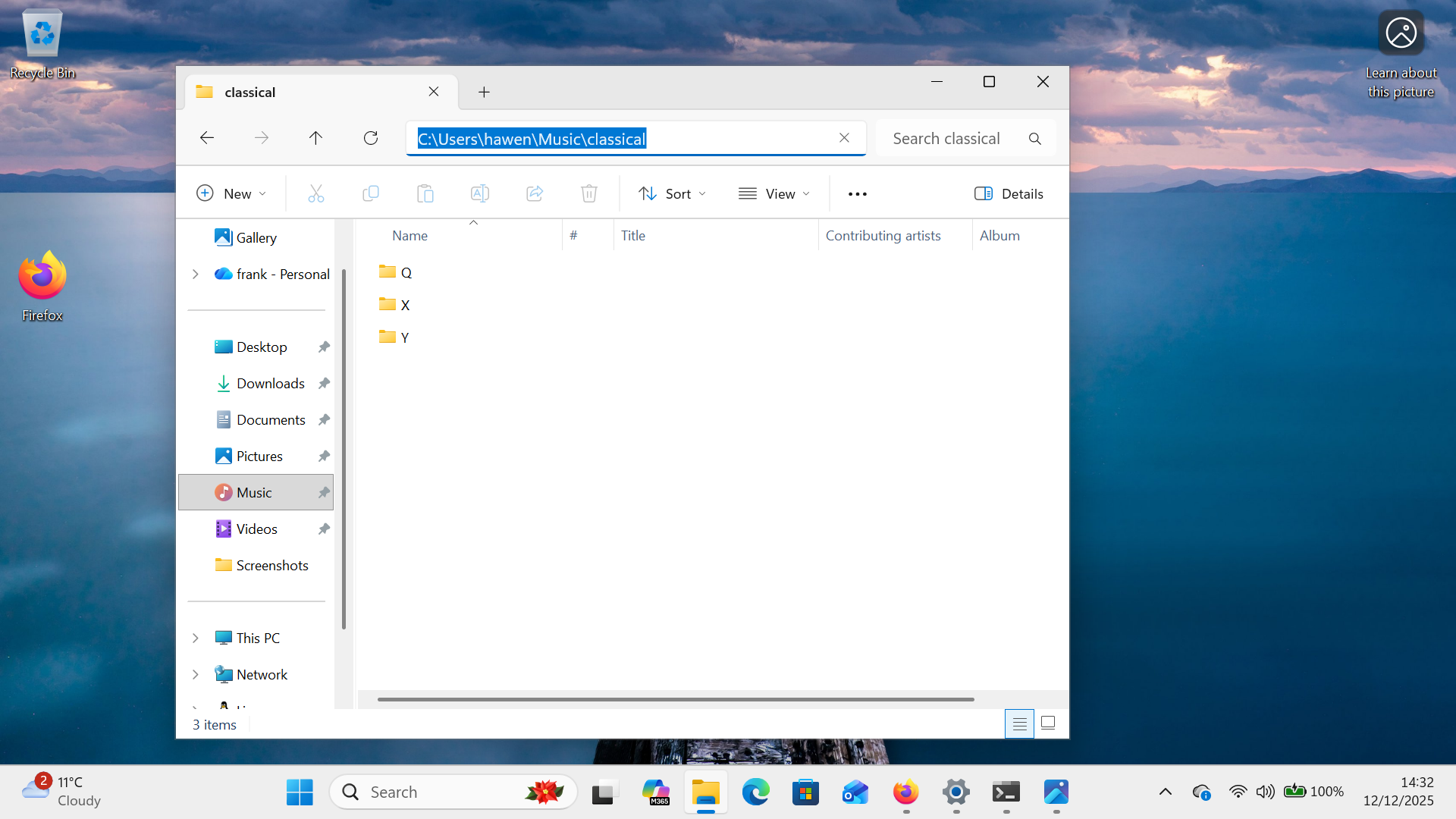The height and width of the screenshot is (819, 1456).
Task: Toggle the Details pane
Action: pos(1009,194)
